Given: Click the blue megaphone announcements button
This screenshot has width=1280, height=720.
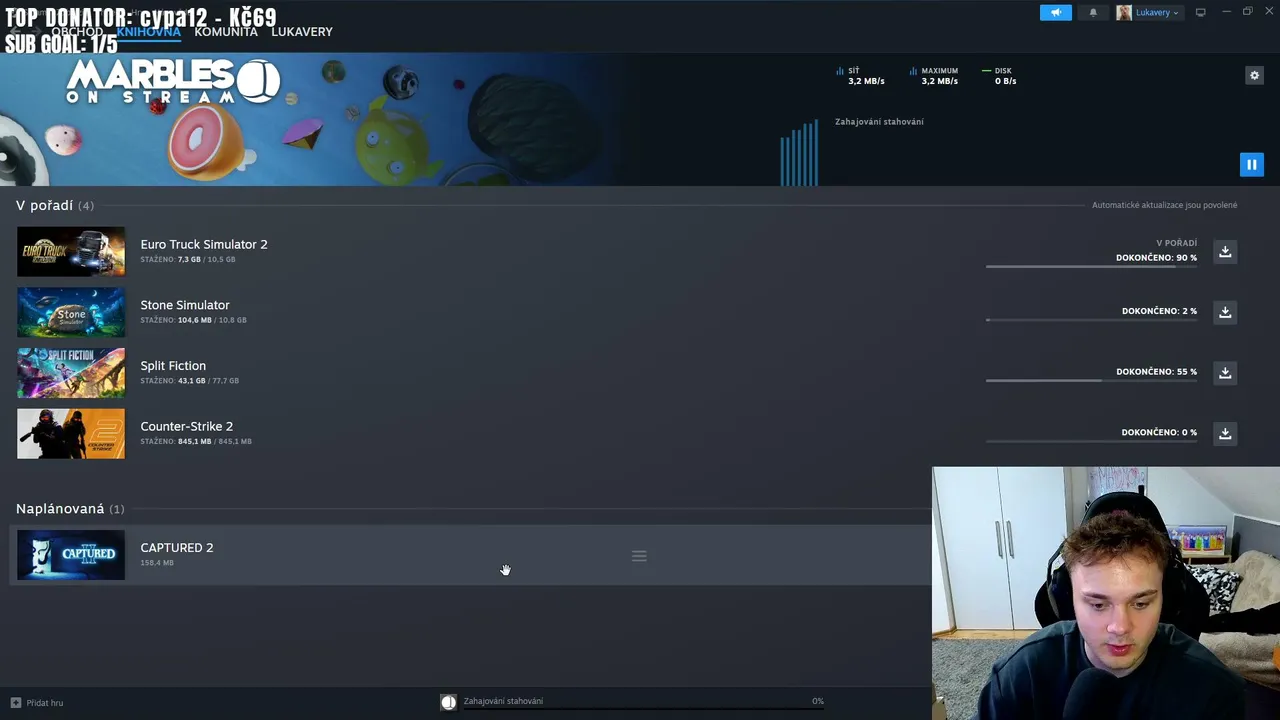Looking at the screenshot, I should pos(1055,12).
